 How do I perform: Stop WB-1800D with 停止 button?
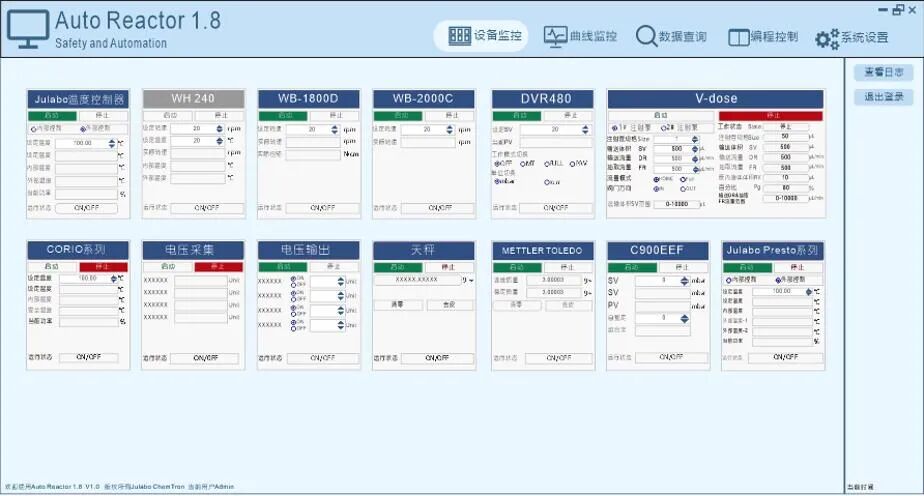point(335,115)
